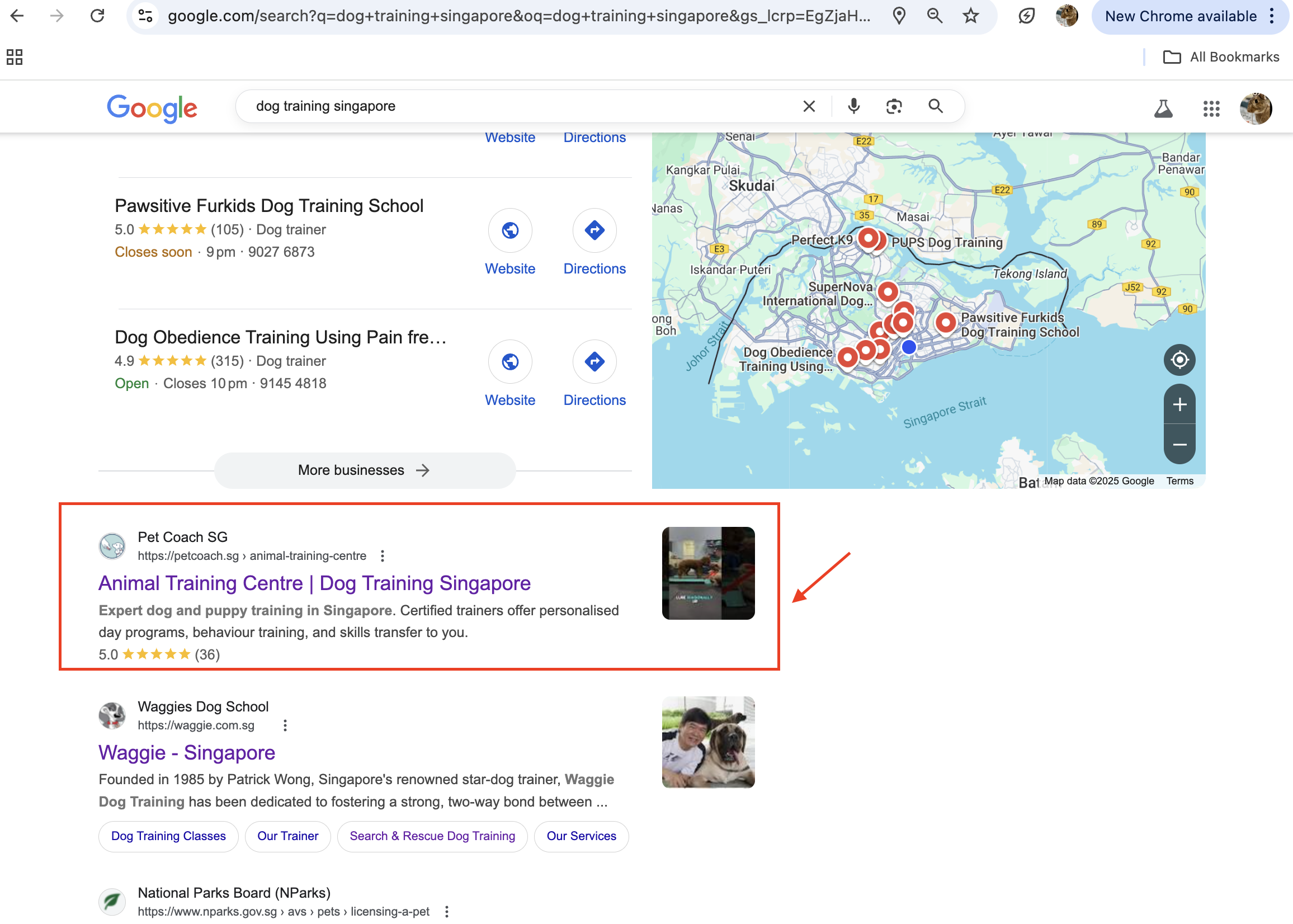Image resolution: width=1293 pixels, height=924 pixels.
Task: Click Pet Coach SG result thumbnail
Action: pyautogui.click(x=708, y=573)
